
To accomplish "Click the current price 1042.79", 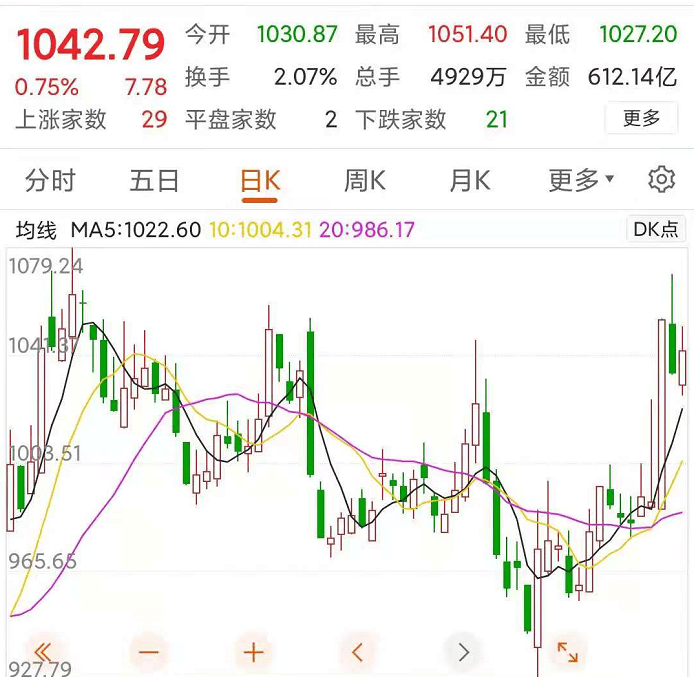I will coord(90,45).
